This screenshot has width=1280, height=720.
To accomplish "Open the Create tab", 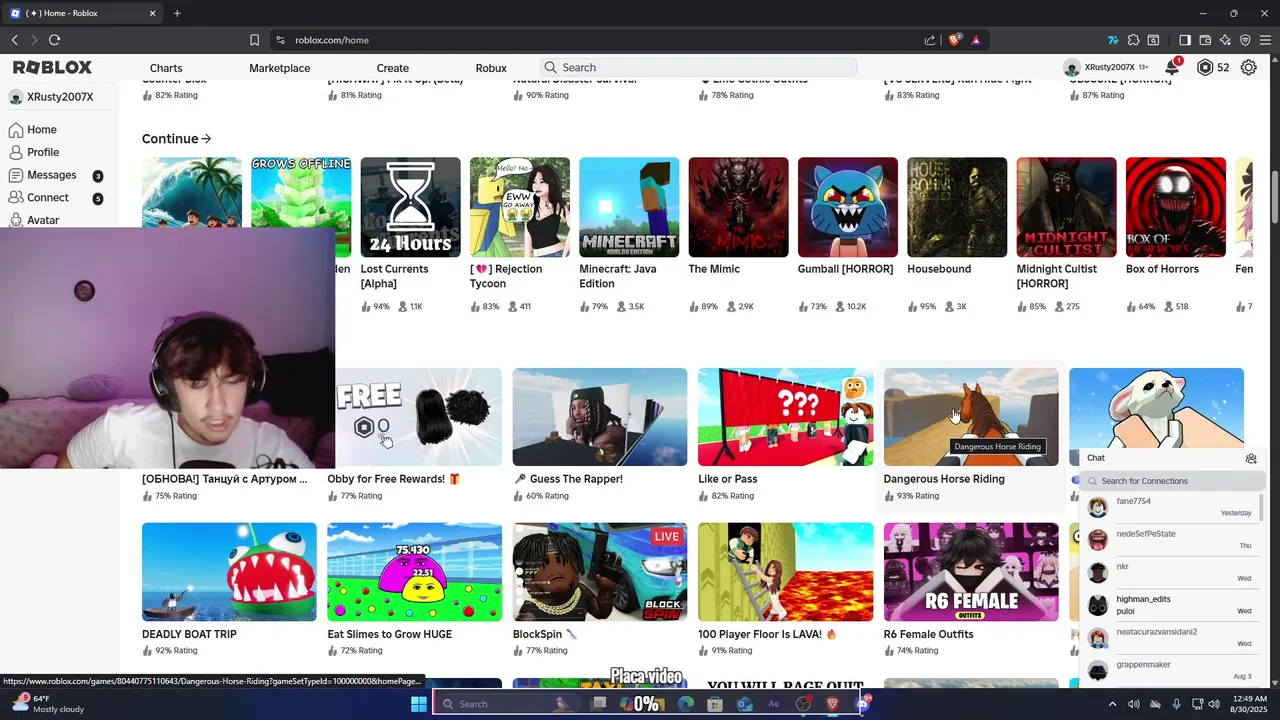I will (392, 68).
